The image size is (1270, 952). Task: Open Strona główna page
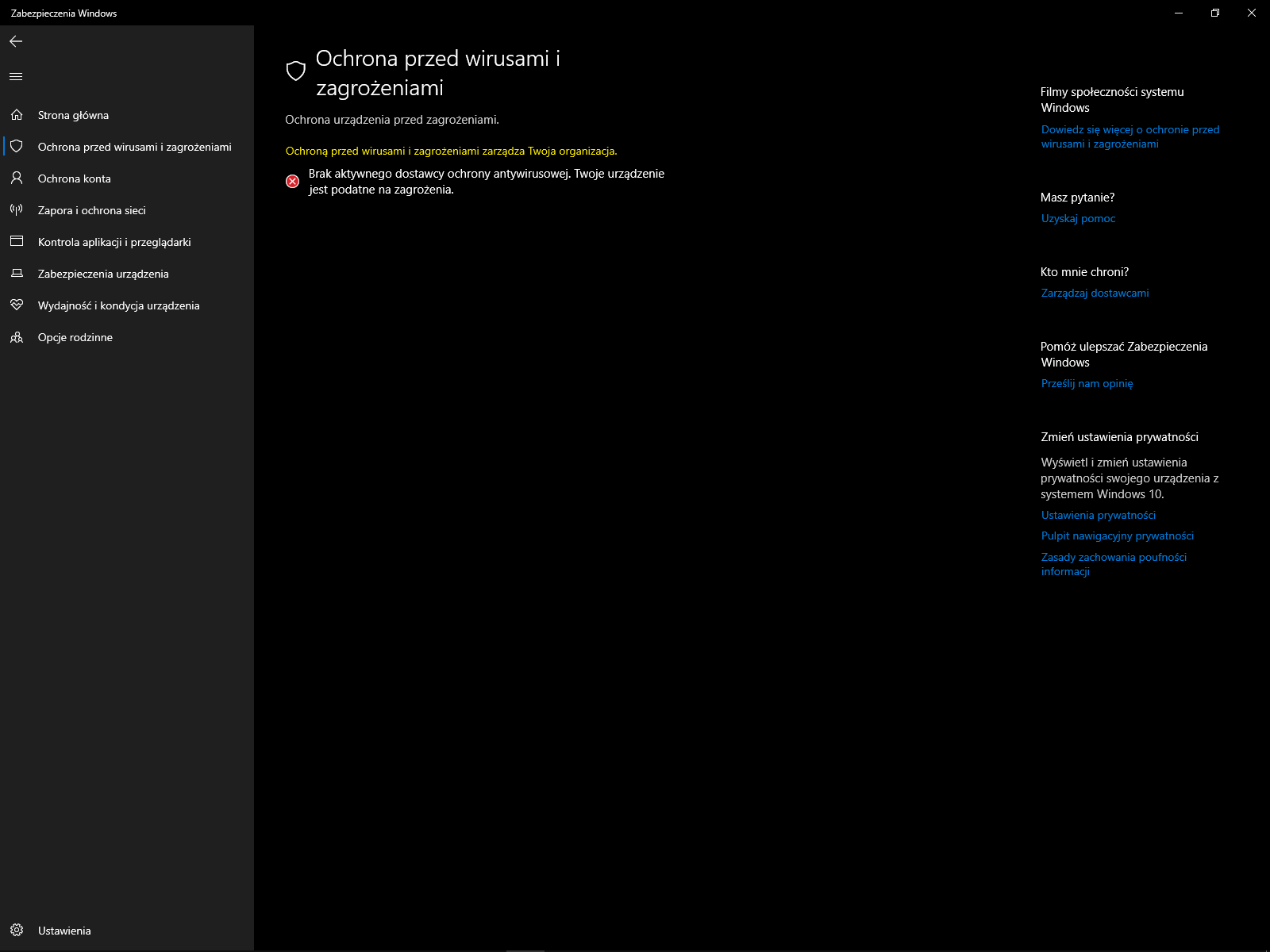point(127,115)
